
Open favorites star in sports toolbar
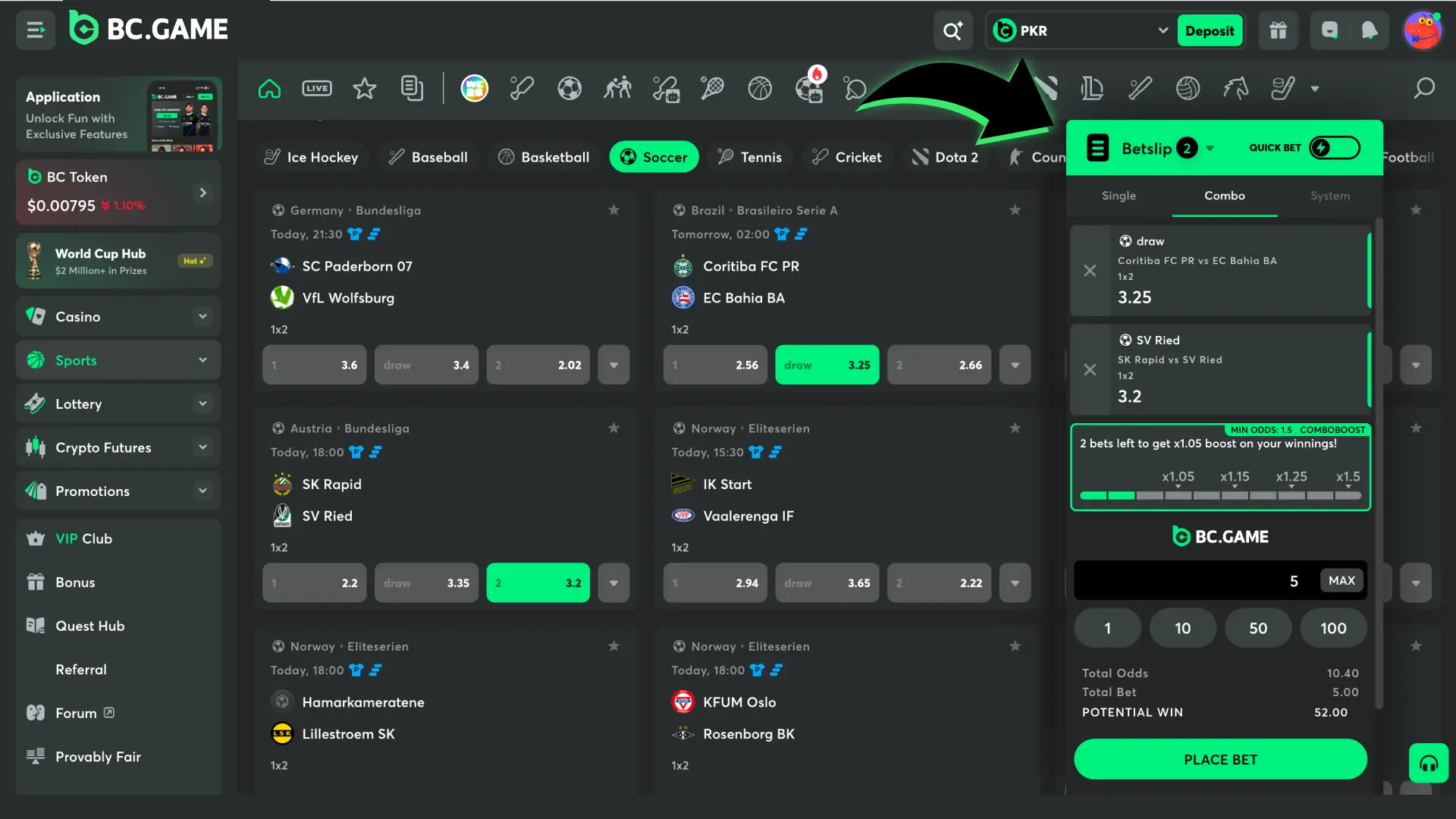point(365,89)
